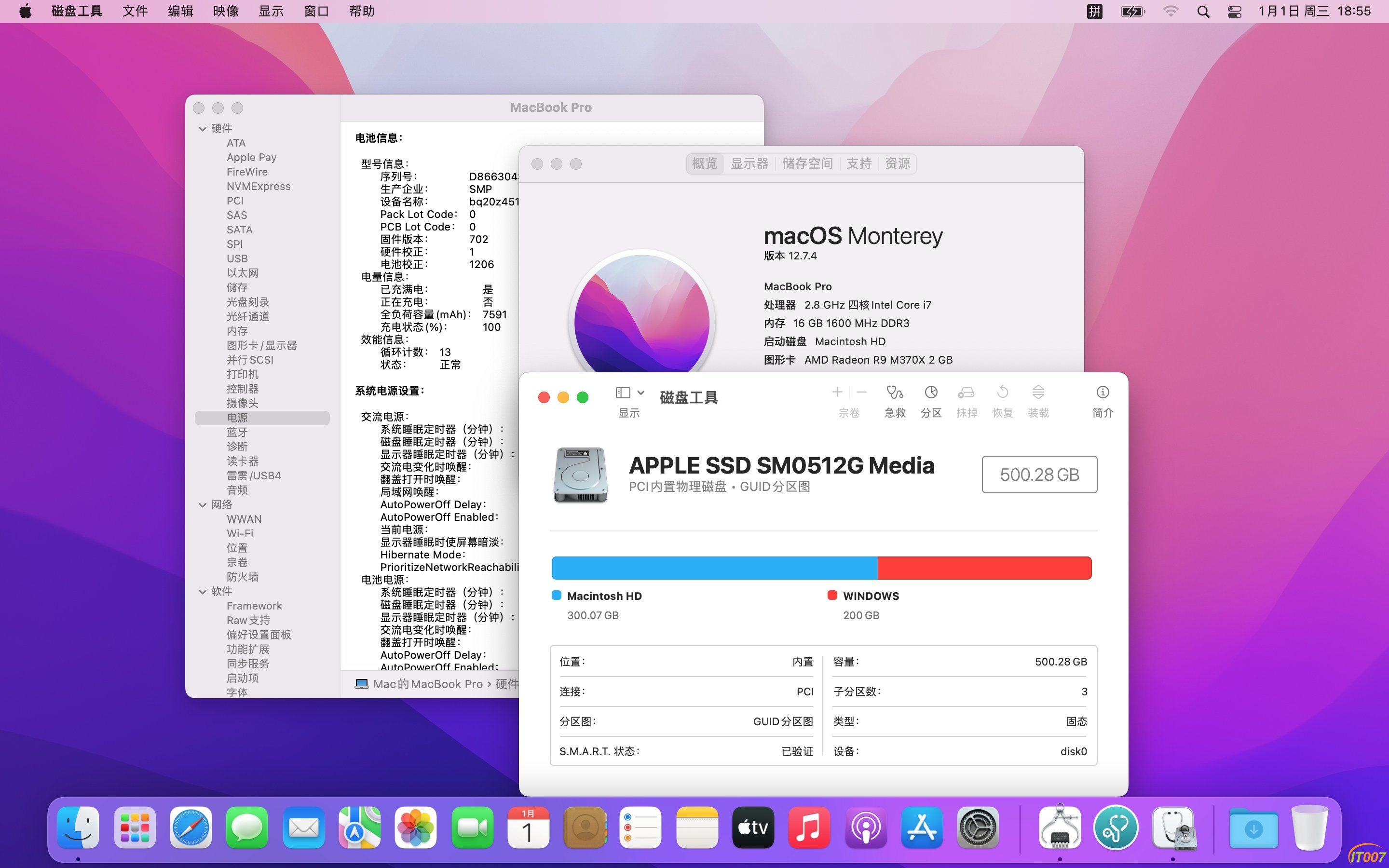Open the 映像 (Images) menu
Screen dimensions: 1389x868
pyautogui.click(x=226, y=11)
